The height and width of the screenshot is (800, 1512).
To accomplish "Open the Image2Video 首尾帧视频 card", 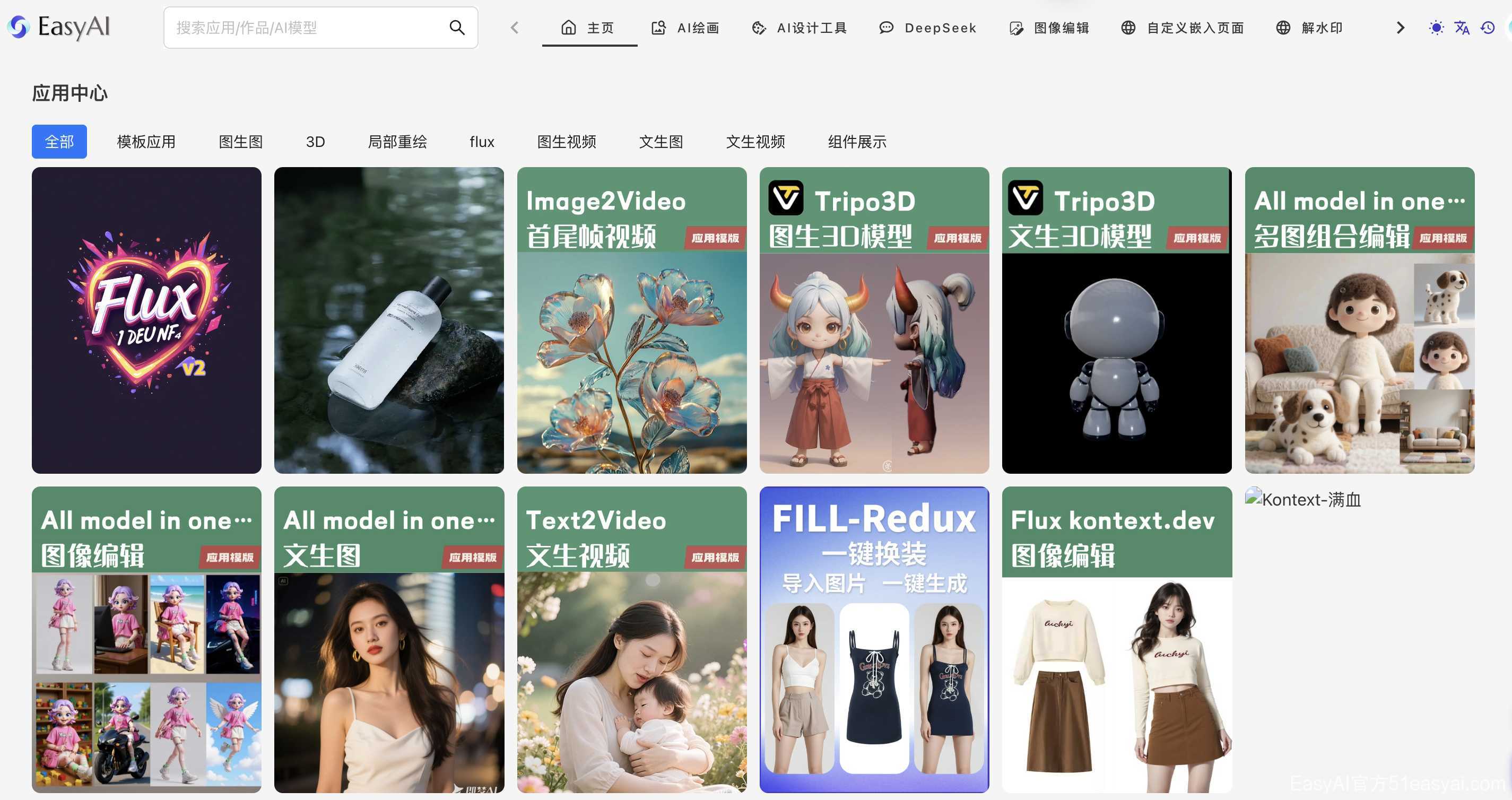I will pos(632,320).
